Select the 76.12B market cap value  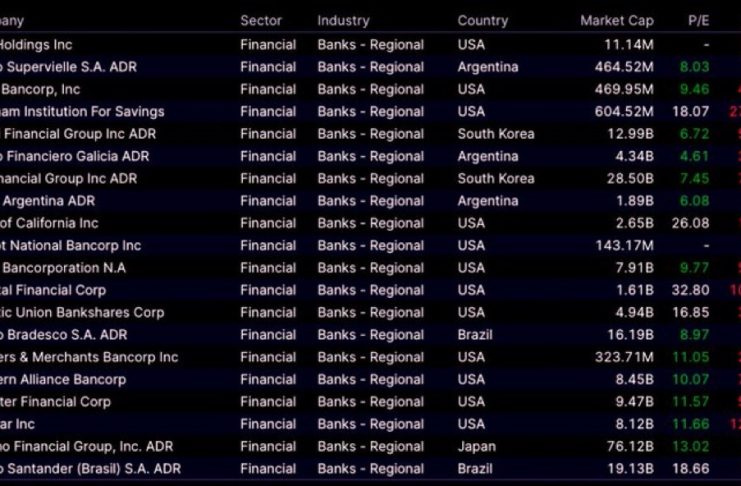click(629, 446)
